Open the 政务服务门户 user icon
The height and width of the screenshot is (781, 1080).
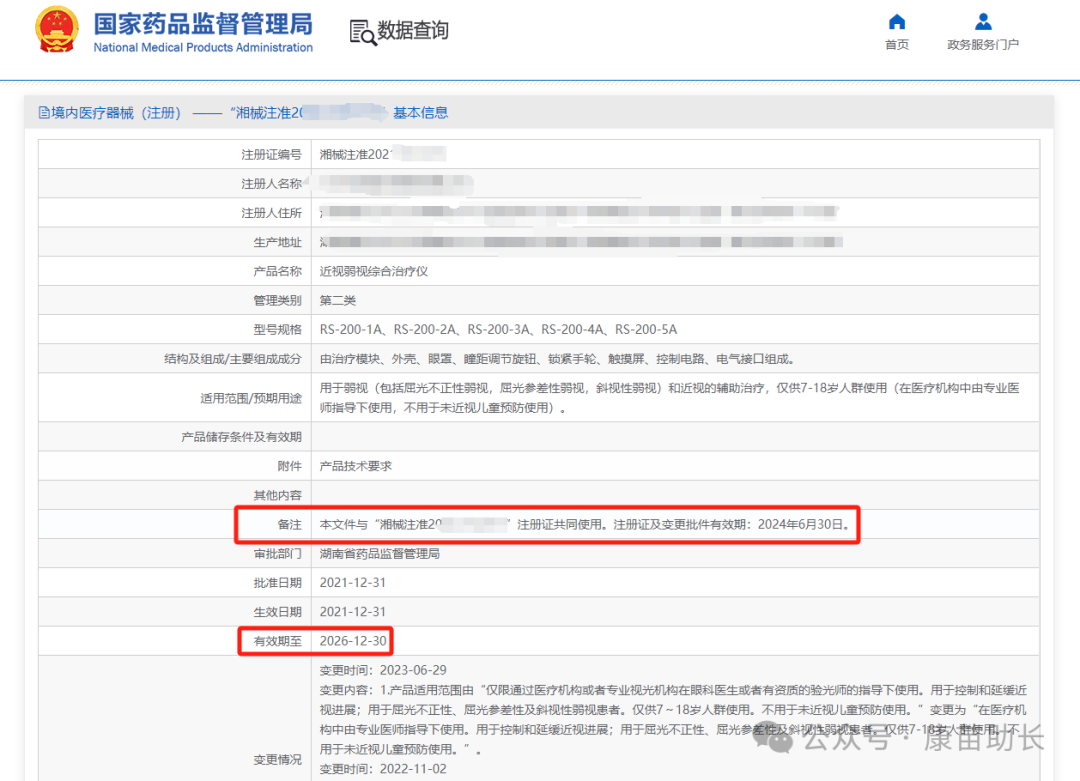point(983,22)
